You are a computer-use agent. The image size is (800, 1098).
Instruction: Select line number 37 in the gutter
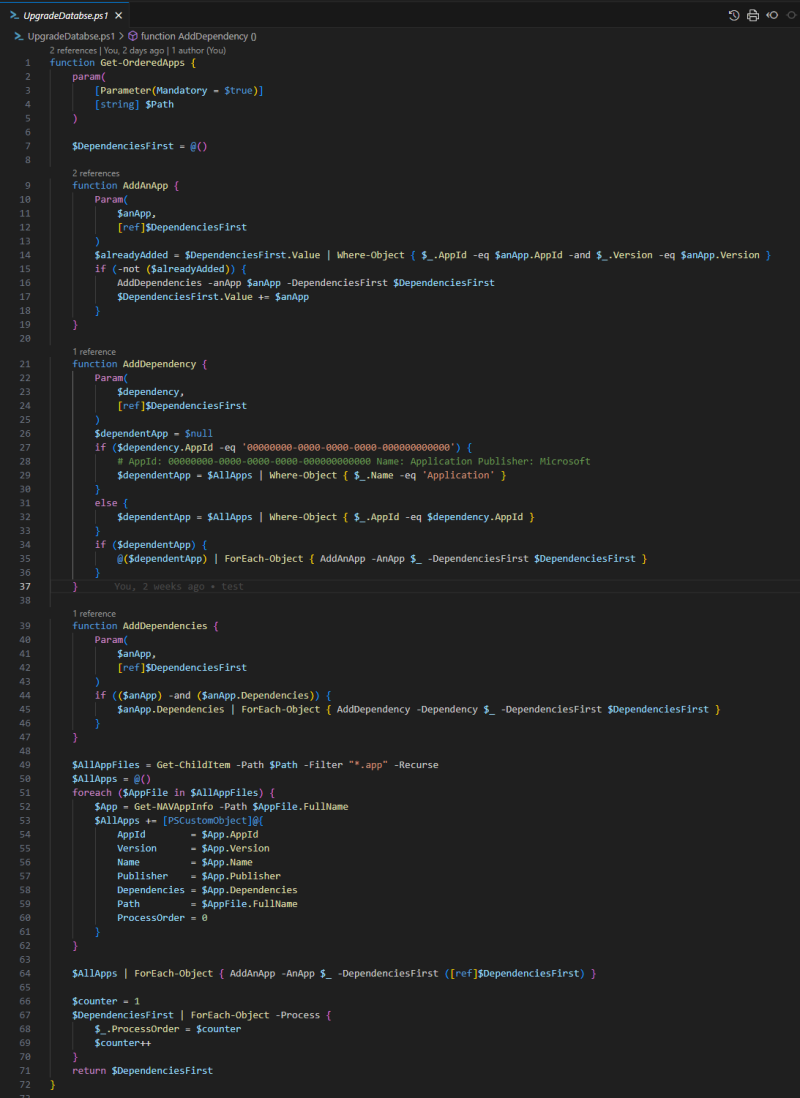[x=26, y=587]
